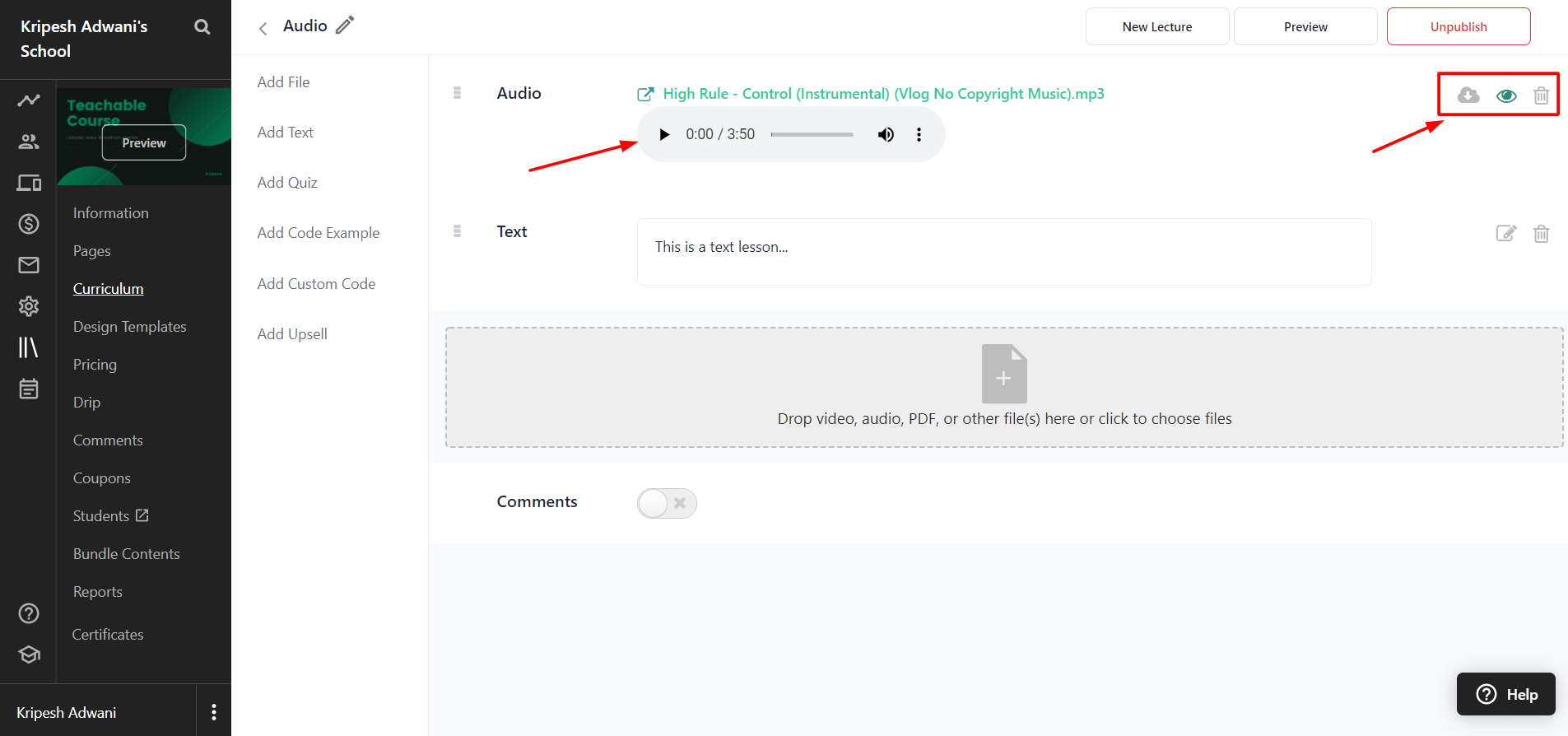This screenshot has width=1568, height=736.
Task: Enable the Comments toggle switch
Action: [667, 503]
